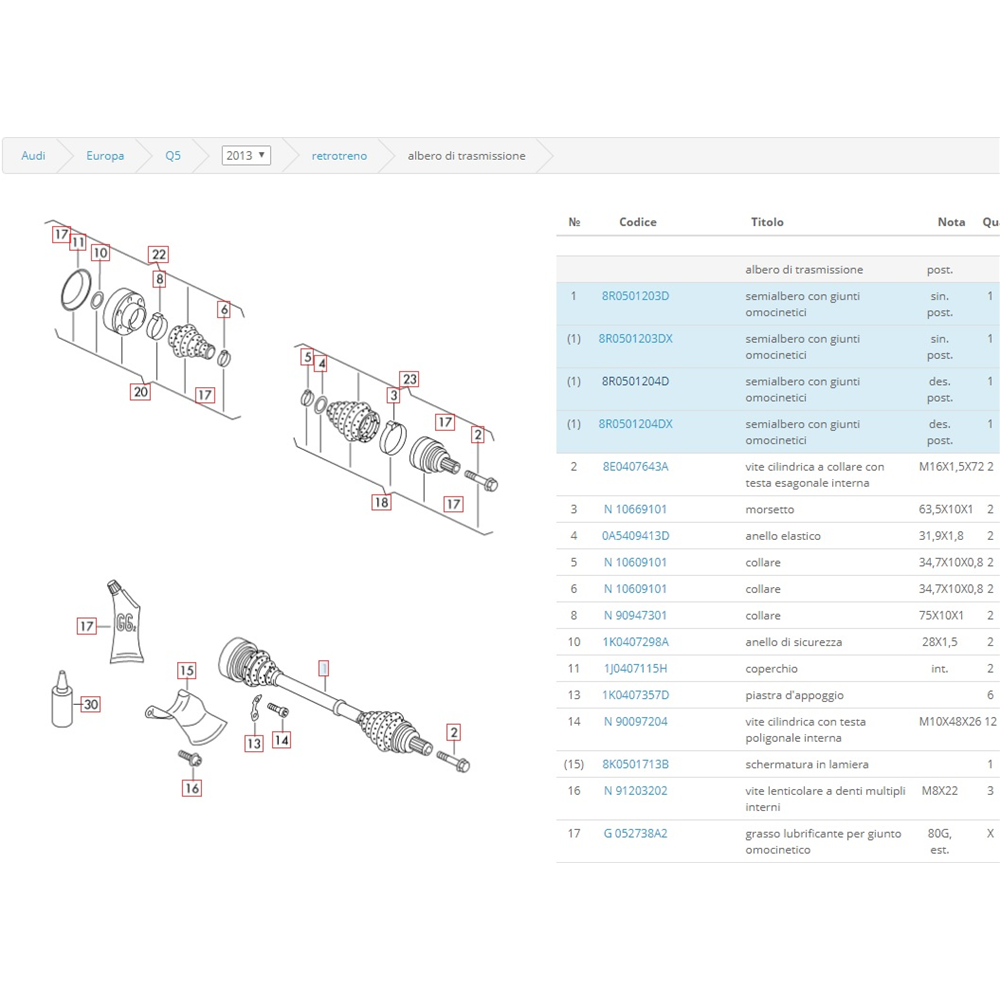Click callout 16 below the lens-head screw
Viewport: 1000px width, 1000px height.
[192, 788]
